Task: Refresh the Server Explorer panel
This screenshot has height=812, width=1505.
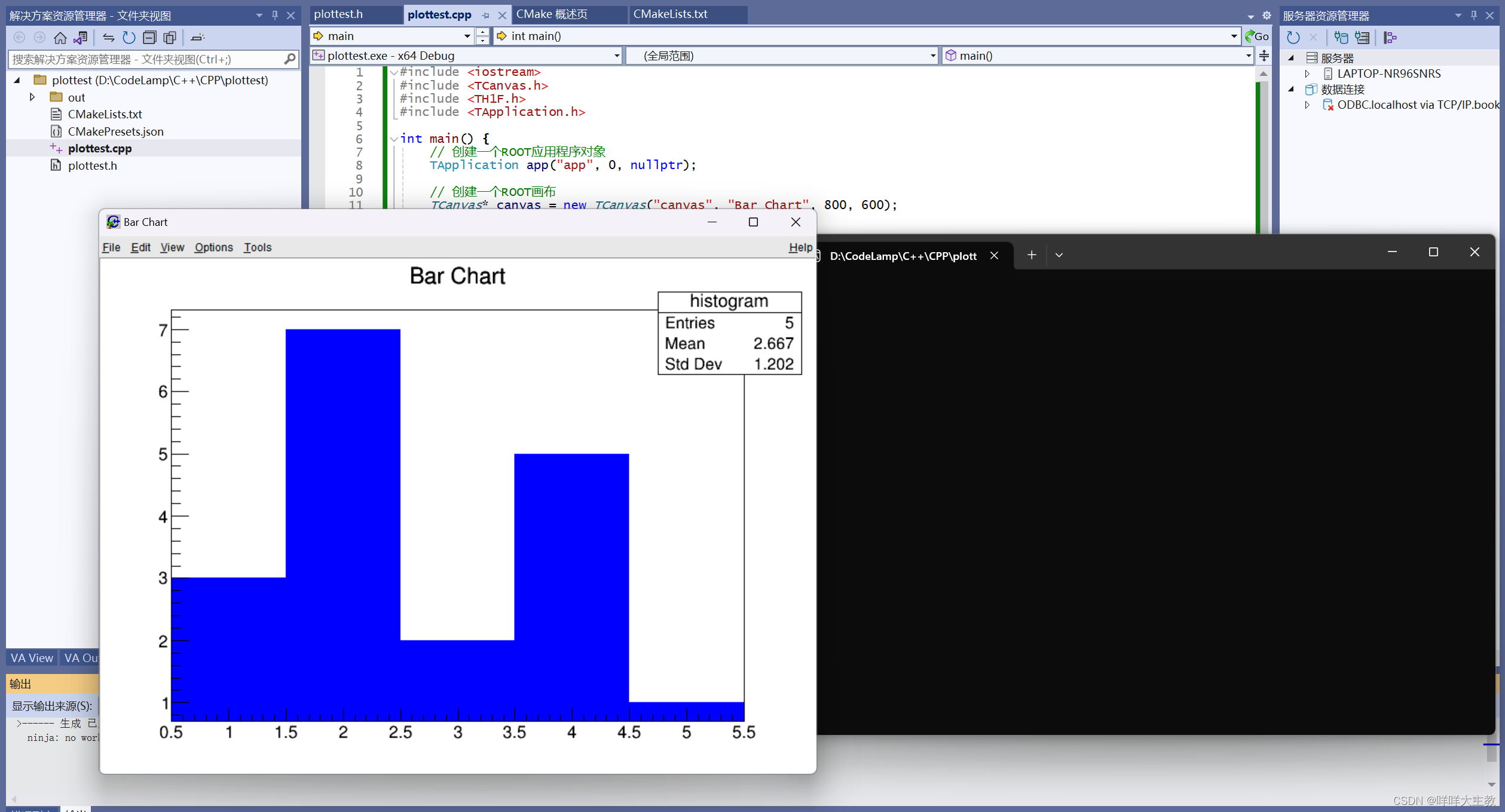Action: 1293,38
